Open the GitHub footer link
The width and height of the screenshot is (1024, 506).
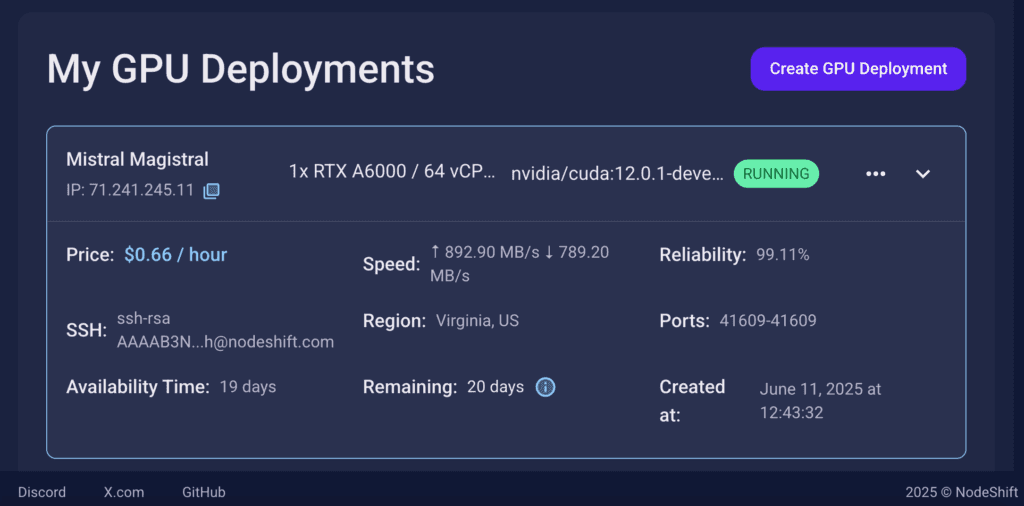[204, 492]
